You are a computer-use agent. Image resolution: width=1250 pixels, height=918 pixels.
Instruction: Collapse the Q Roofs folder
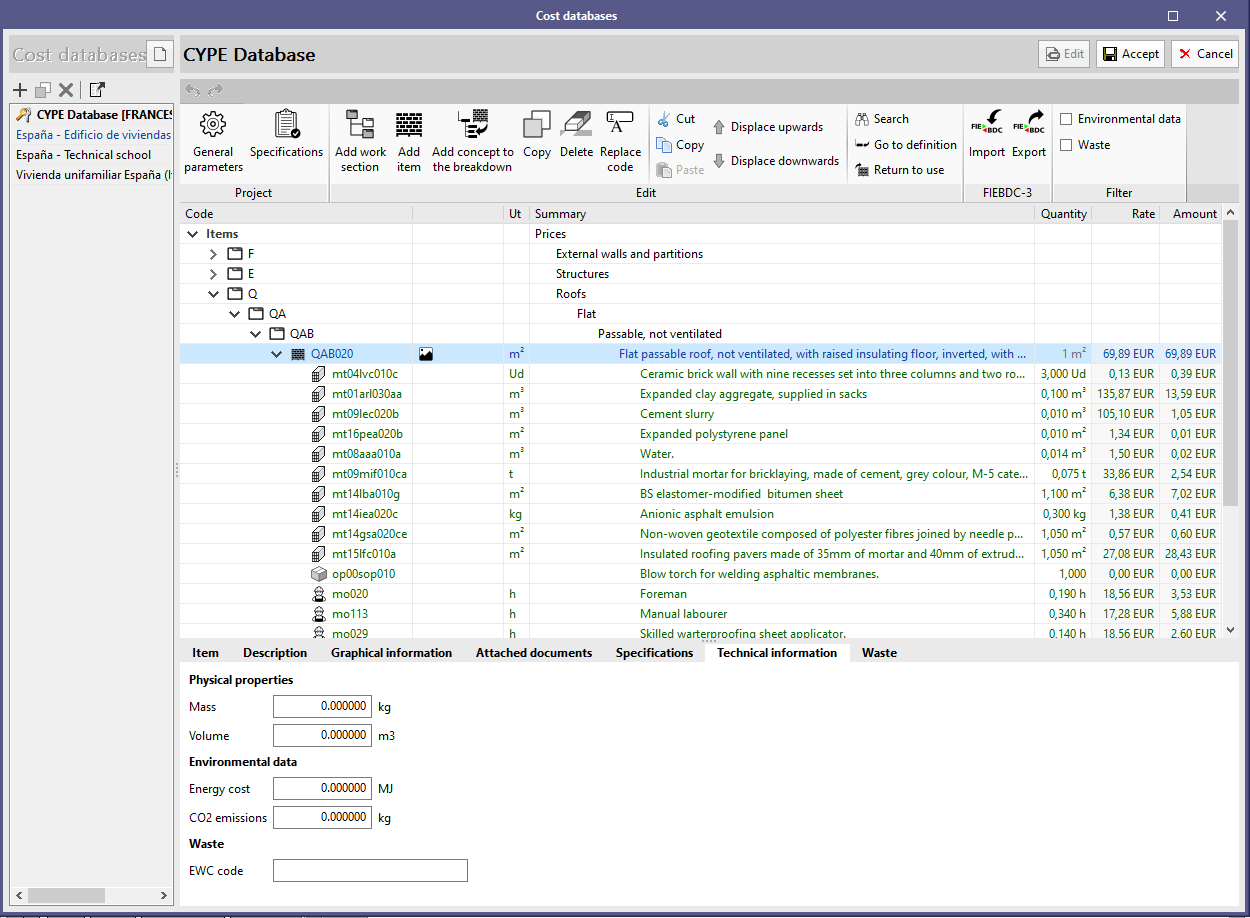point(213,294)
